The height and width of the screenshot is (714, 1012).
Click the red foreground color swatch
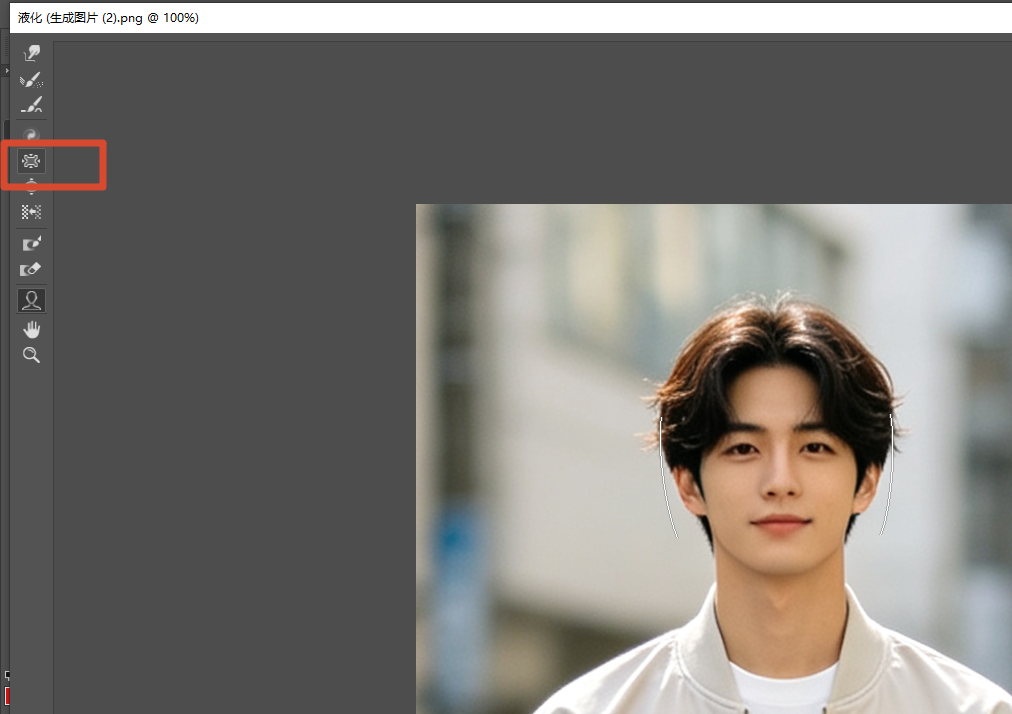pyautogui.click(x=6, y=697)
